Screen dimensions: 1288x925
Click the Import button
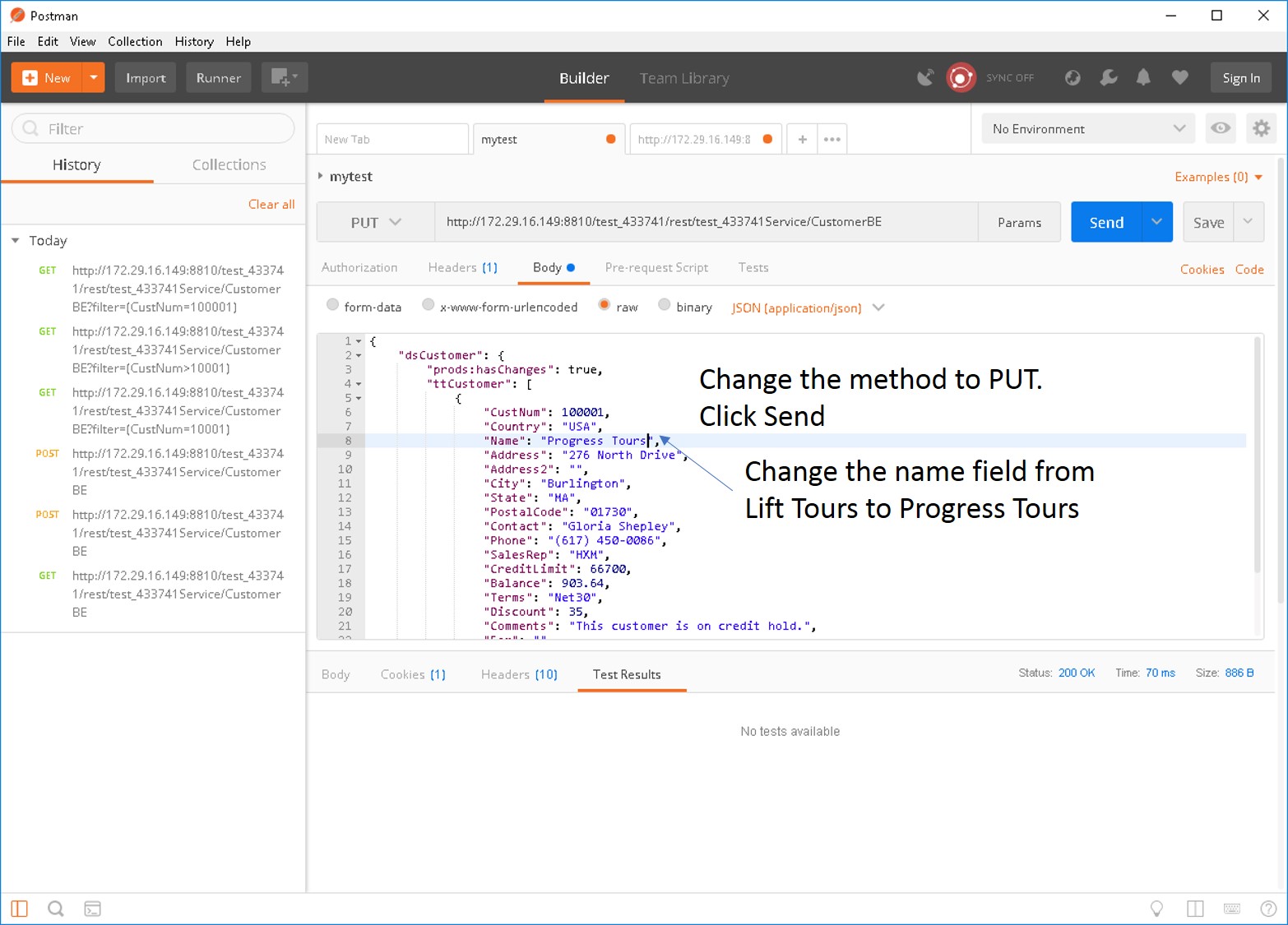[x=146, y=77]
